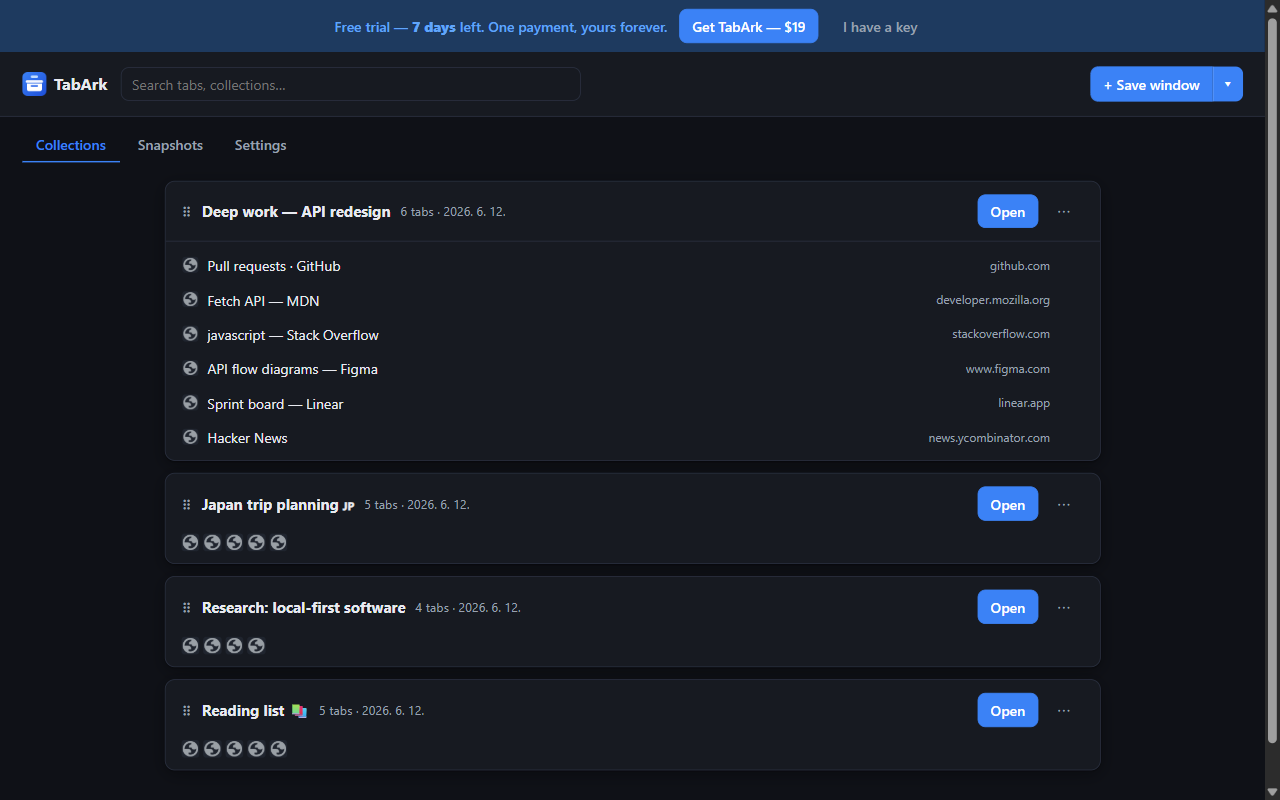Click the TabArk logo icon
The width and height of the screenshot is (1280, 800).
pyautogui.click(x=34, y=84)
